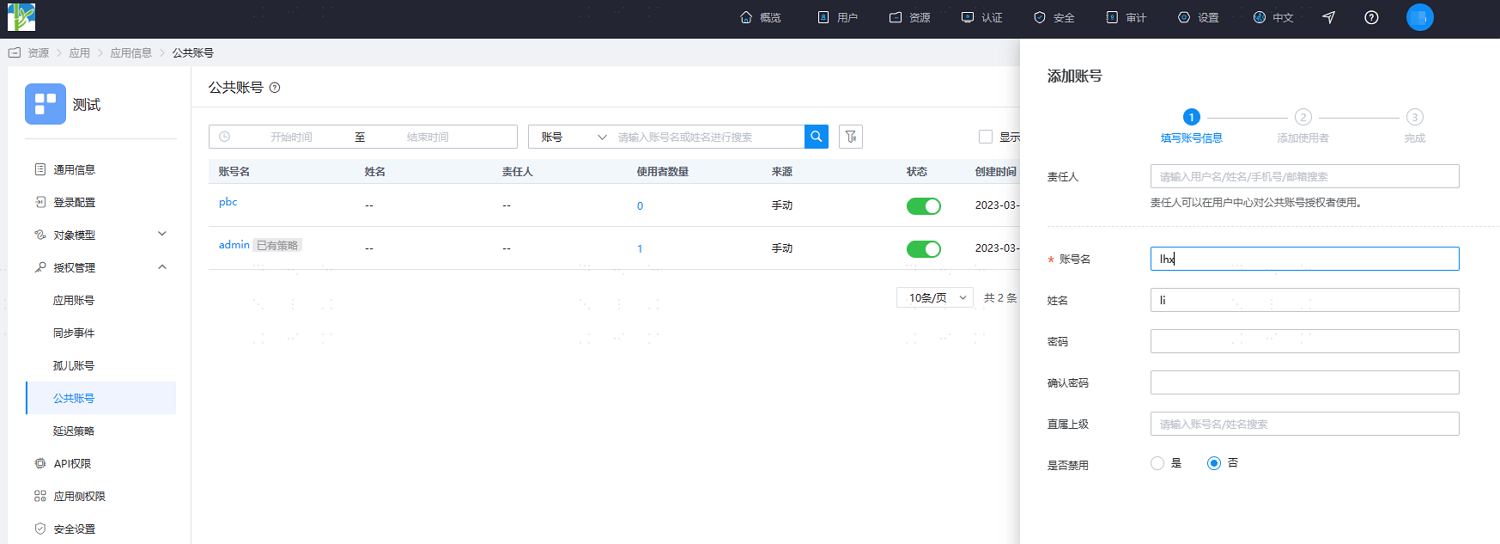
Task: Open the user avatar menu
Action: [x=1420, y=17]
